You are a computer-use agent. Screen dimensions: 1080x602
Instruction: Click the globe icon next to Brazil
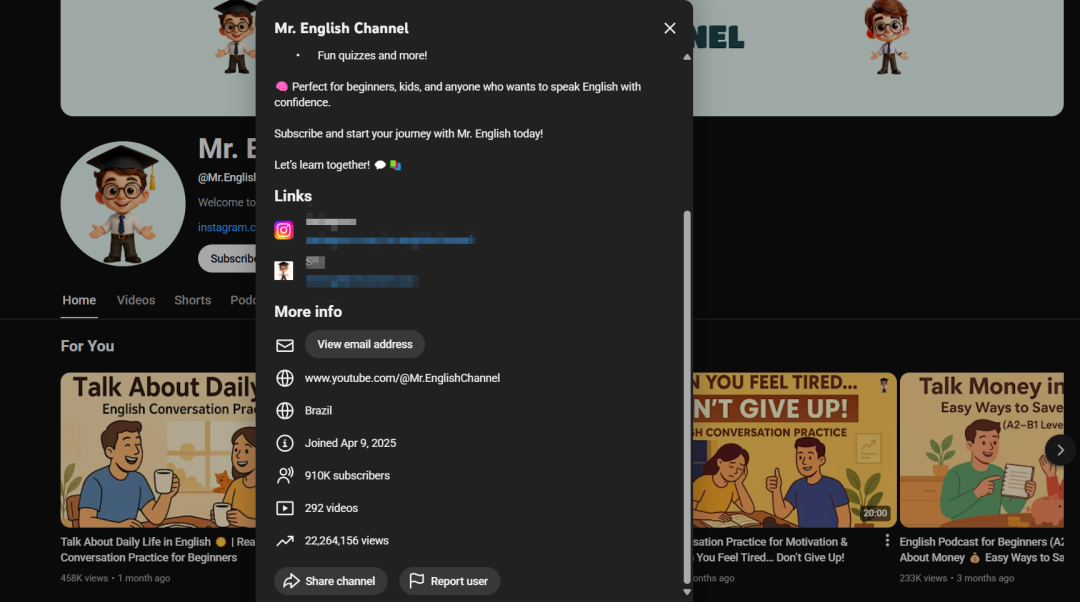coord(285,411)
